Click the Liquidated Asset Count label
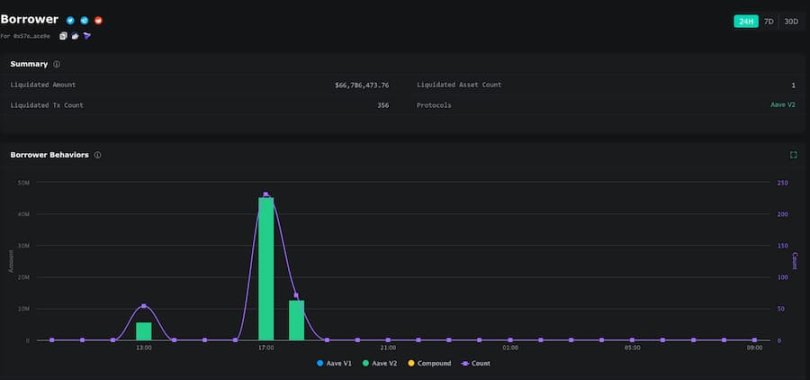810x380 pixels. [x=459, y=85]
